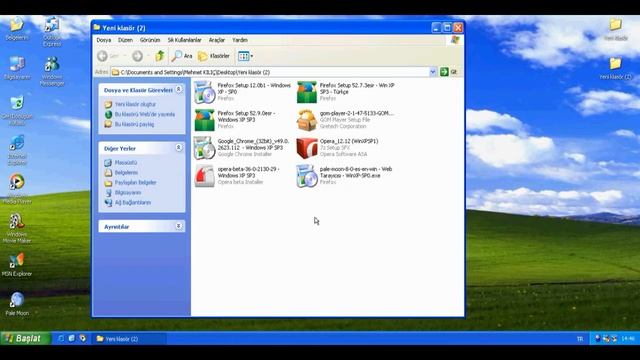Open the Views icon dropdown
Image resolution: width=640 pixels, height=360 pixels.
[x=245, y=56]
